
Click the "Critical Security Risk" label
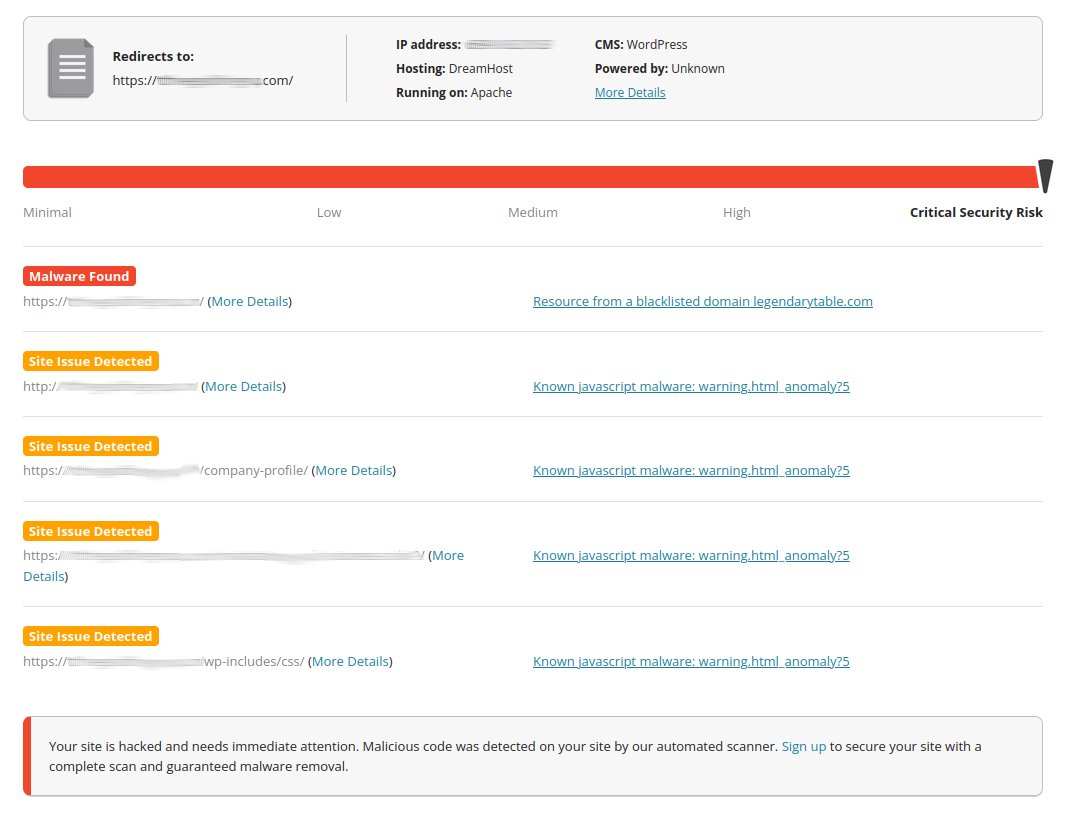point(976,212)
